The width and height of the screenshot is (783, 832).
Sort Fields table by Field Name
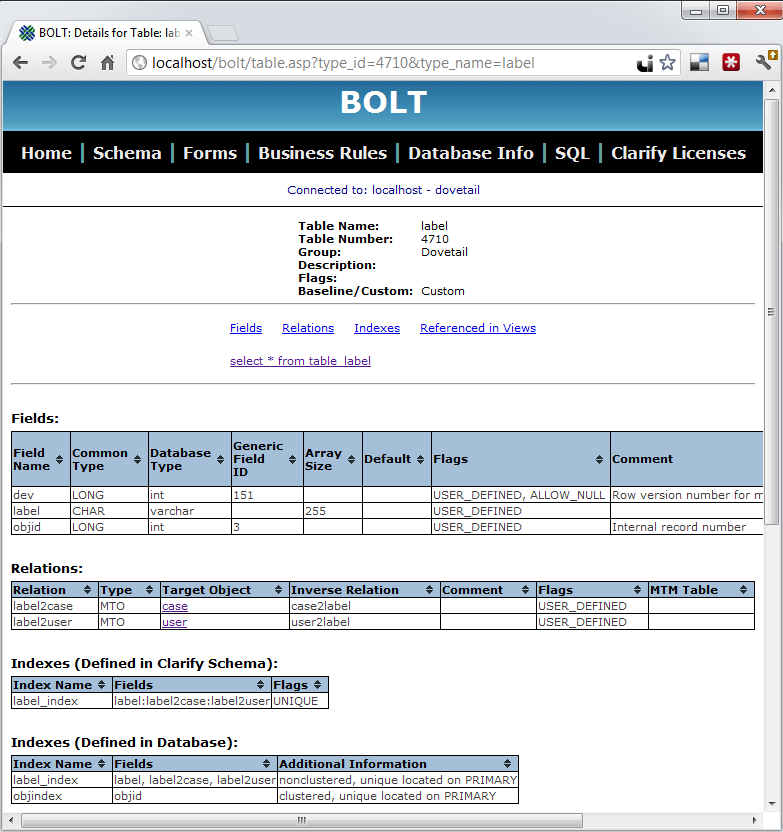pos(59,460)
